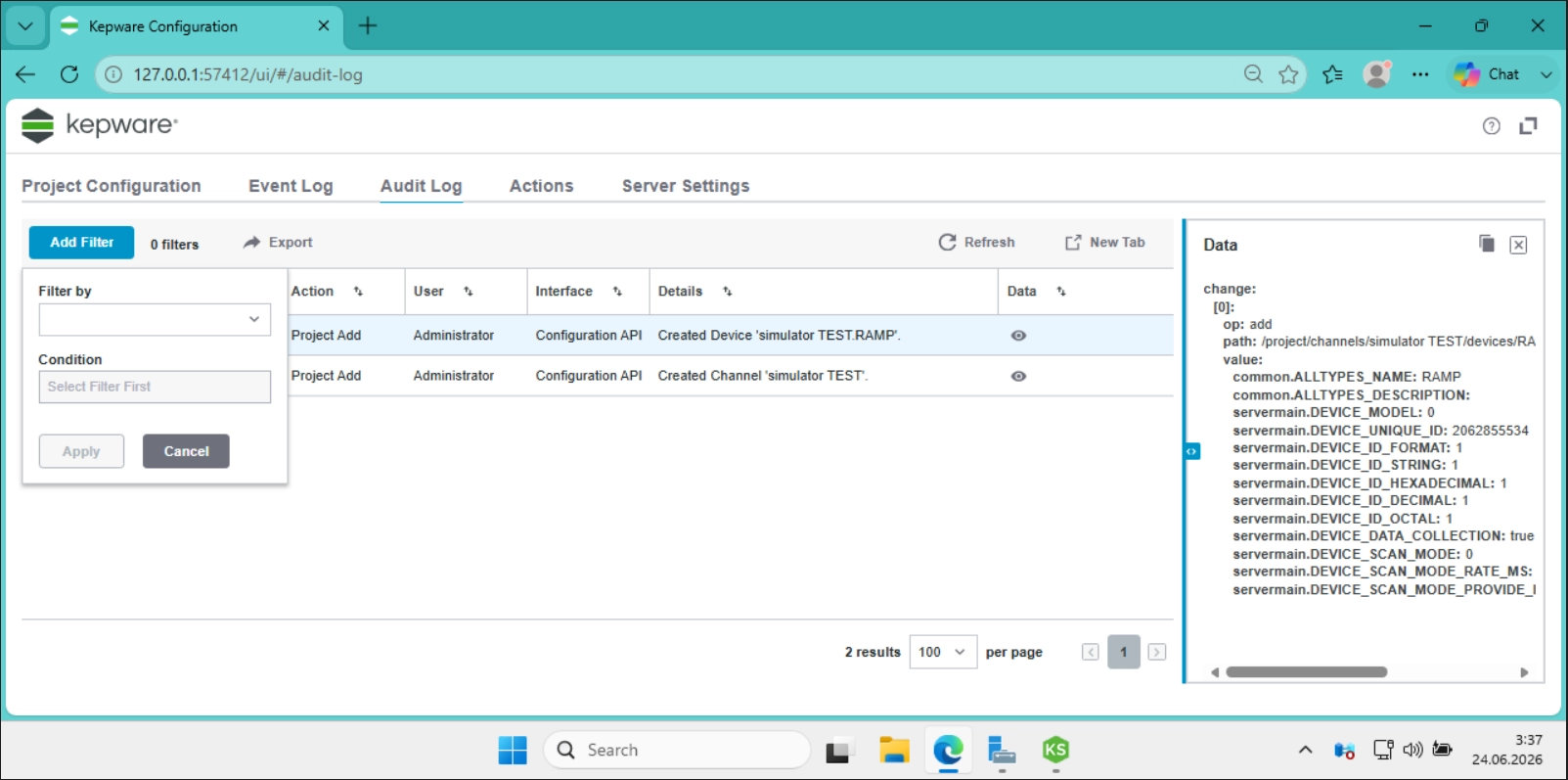Screen dimensions: 1568x780
Task: View site information icon in address bar
Action: (113, 74)
